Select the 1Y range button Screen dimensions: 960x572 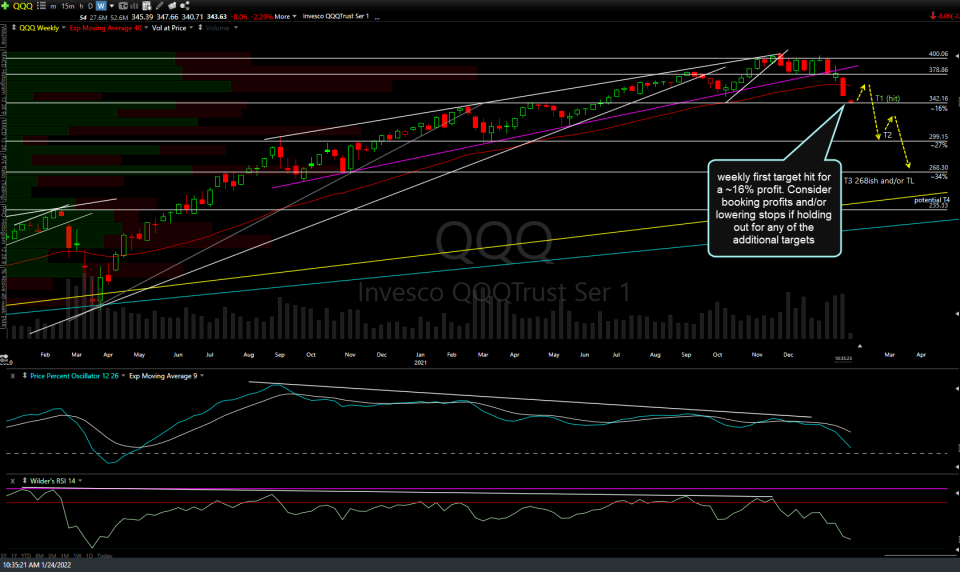click(x=14, y=556)
